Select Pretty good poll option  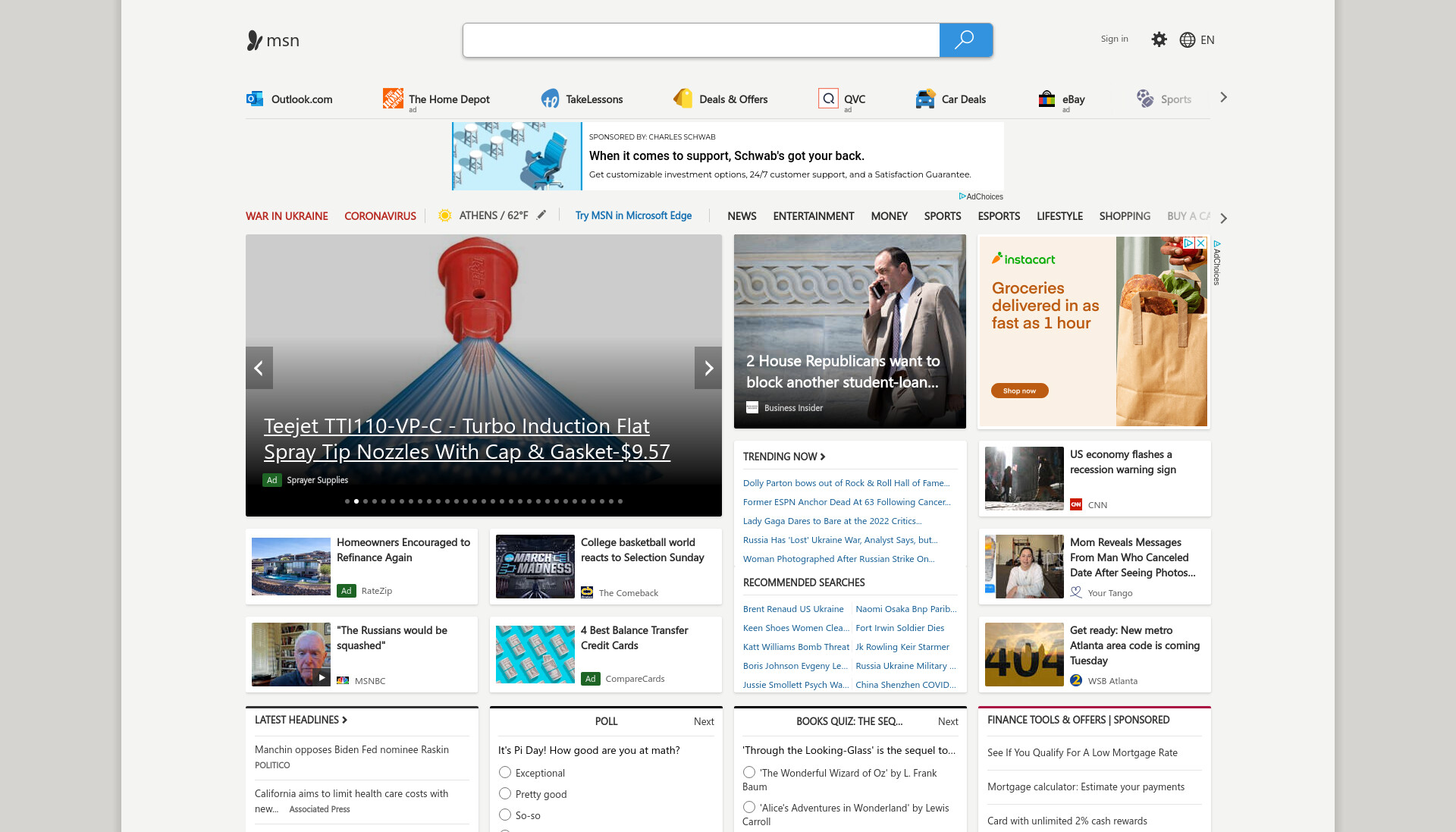coord(505,793)
